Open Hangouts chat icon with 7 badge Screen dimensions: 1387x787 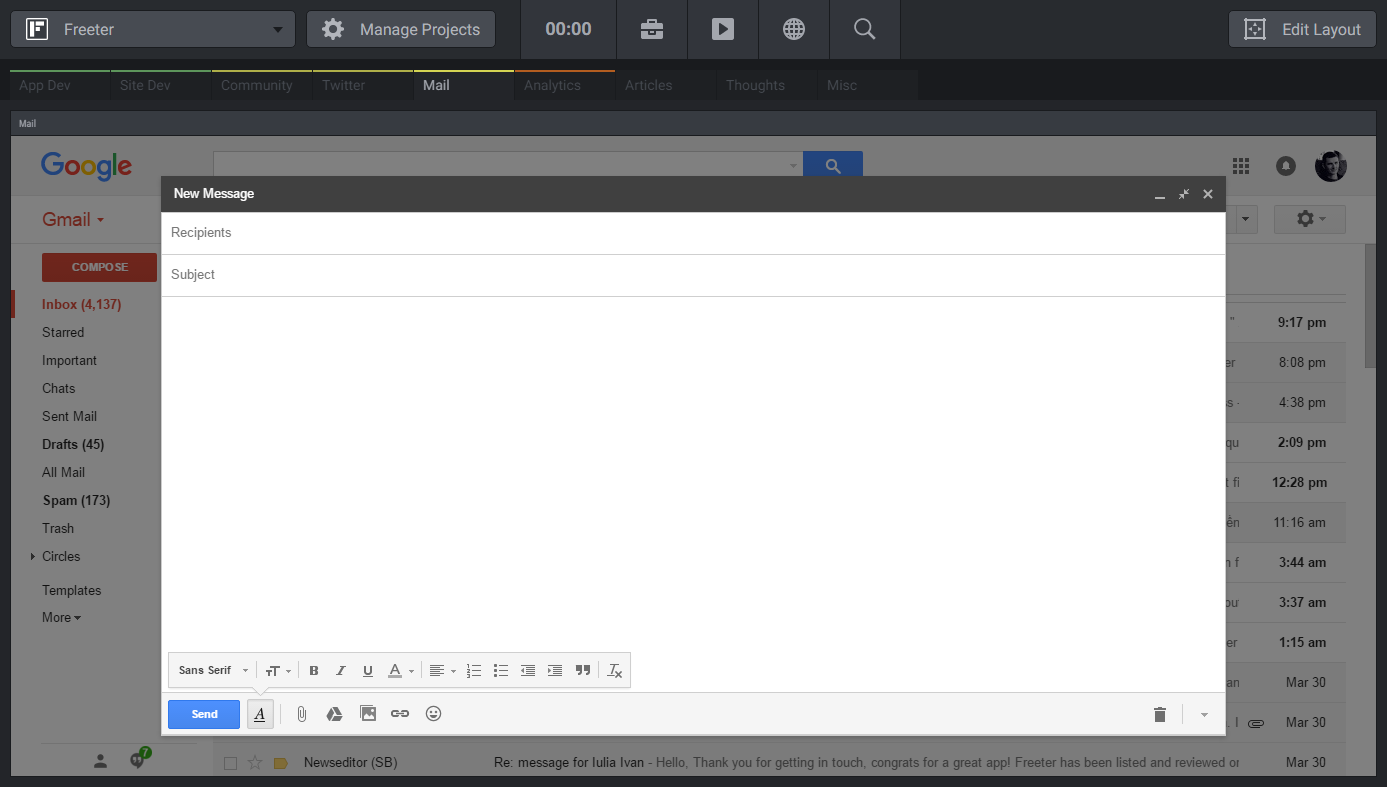[138, 760]
